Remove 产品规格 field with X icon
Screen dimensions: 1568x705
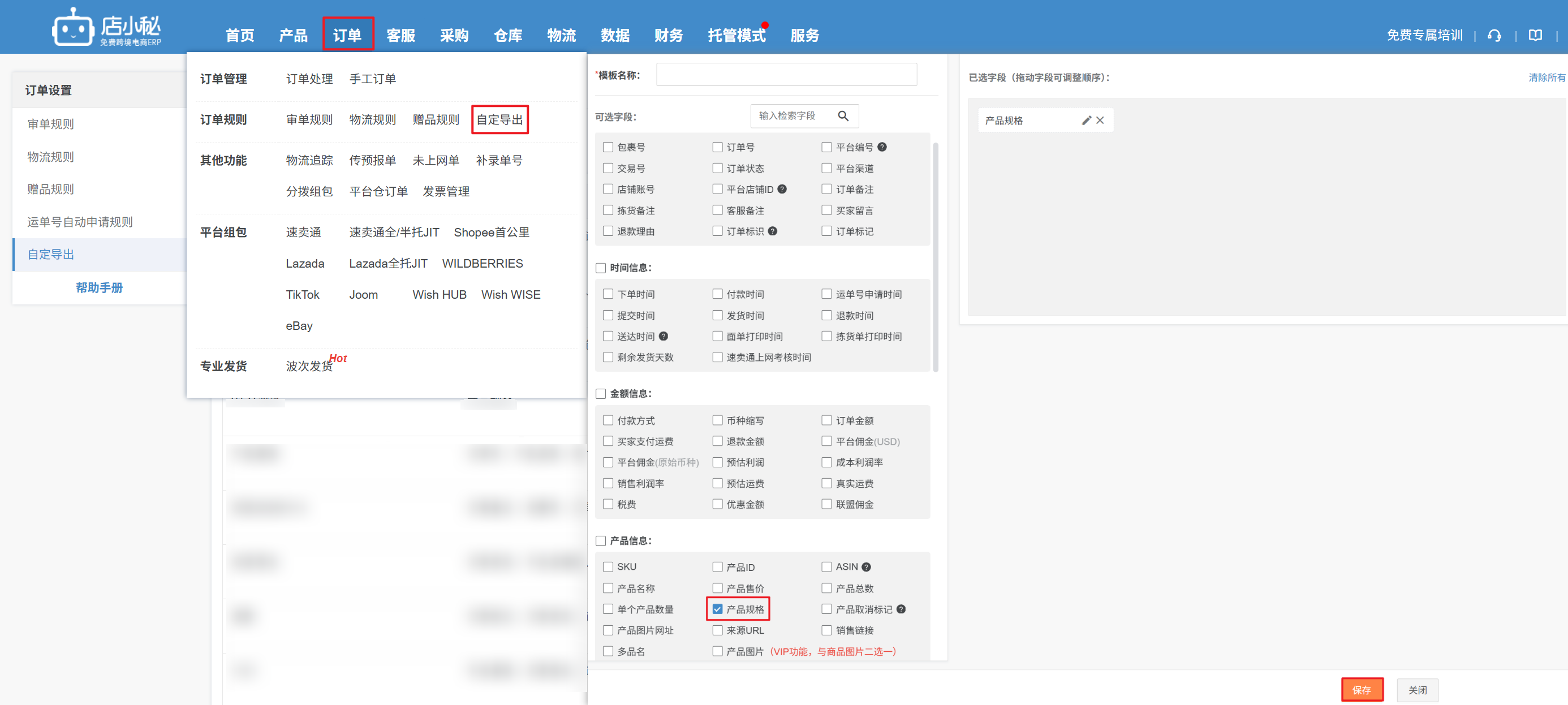coord(1100,121)
